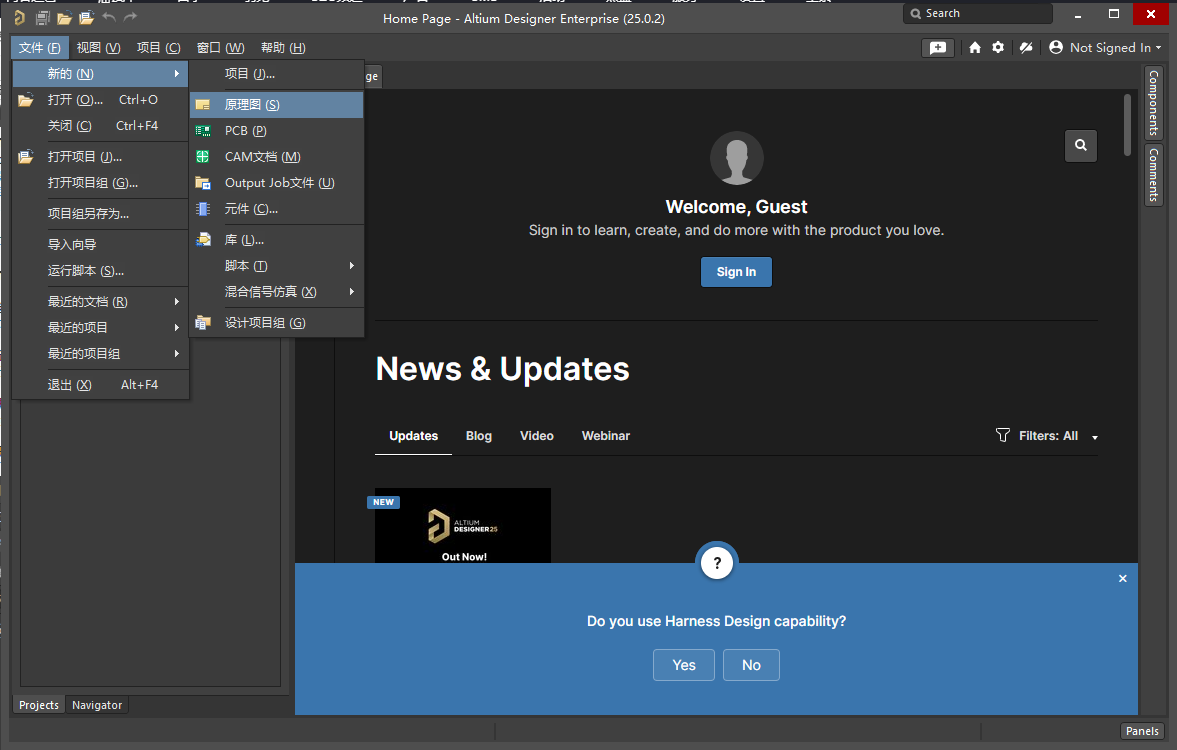Expand the 脚本 (T) submenu

coord(277,266)
